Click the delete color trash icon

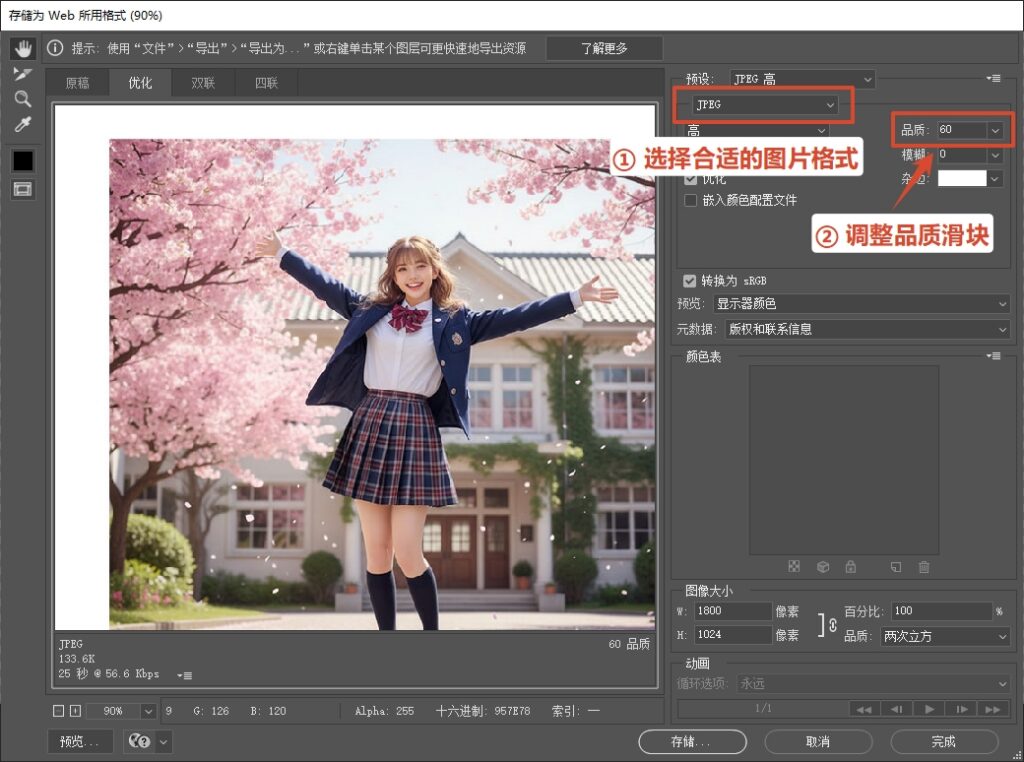(924, 568)
